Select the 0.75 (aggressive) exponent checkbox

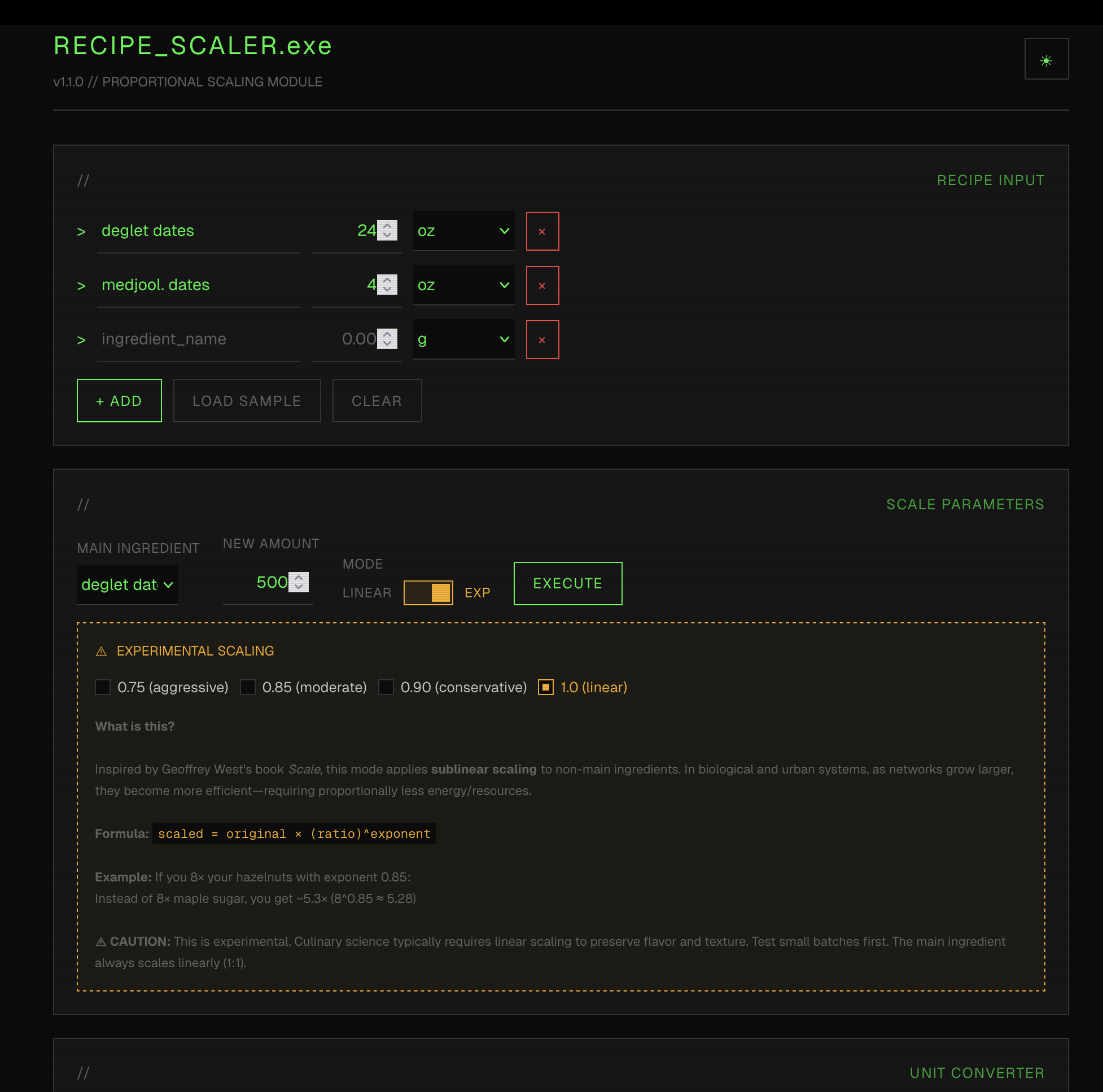(x=103, y=687)
